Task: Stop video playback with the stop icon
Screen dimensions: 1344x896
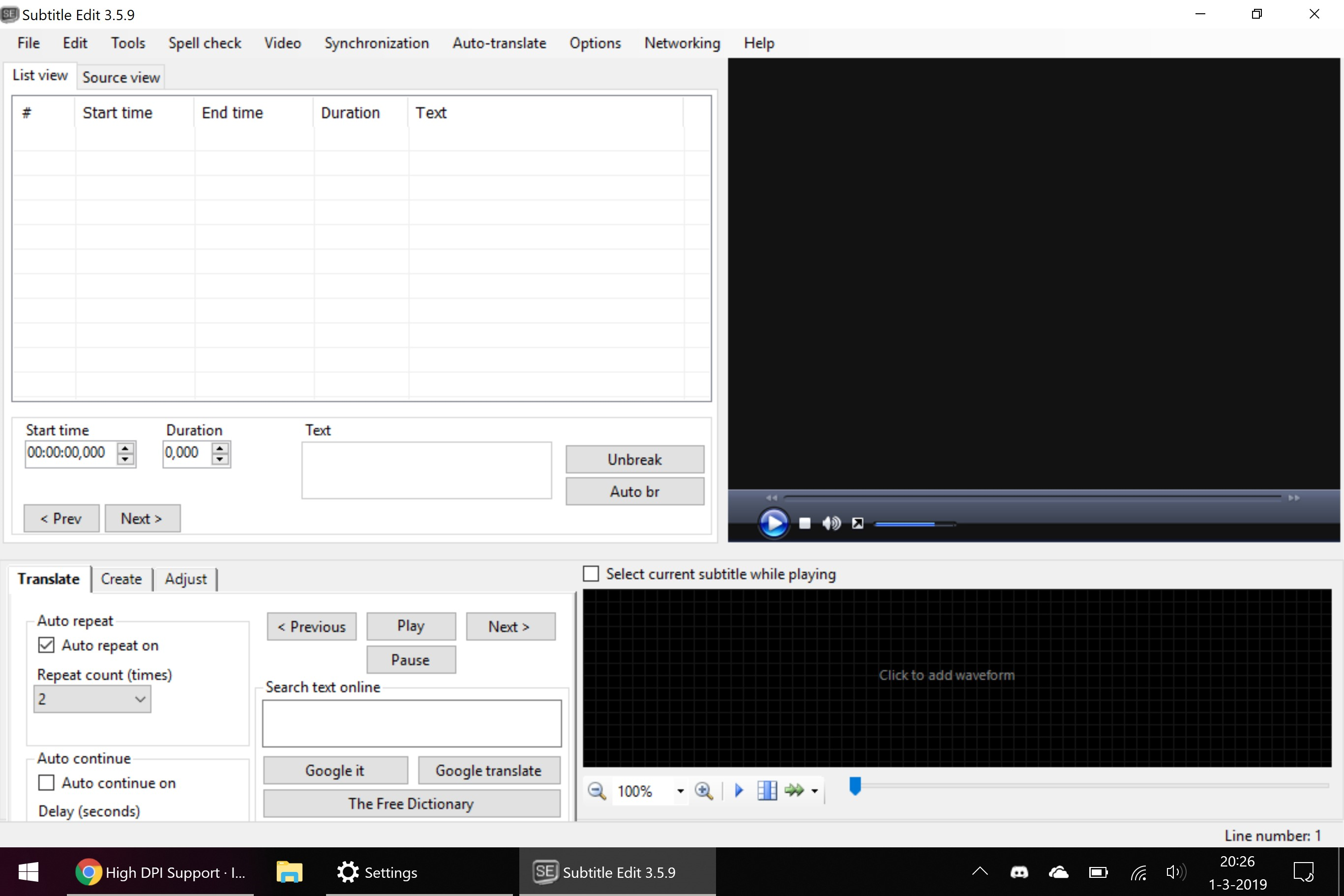Action: click(x=805, y=523)
